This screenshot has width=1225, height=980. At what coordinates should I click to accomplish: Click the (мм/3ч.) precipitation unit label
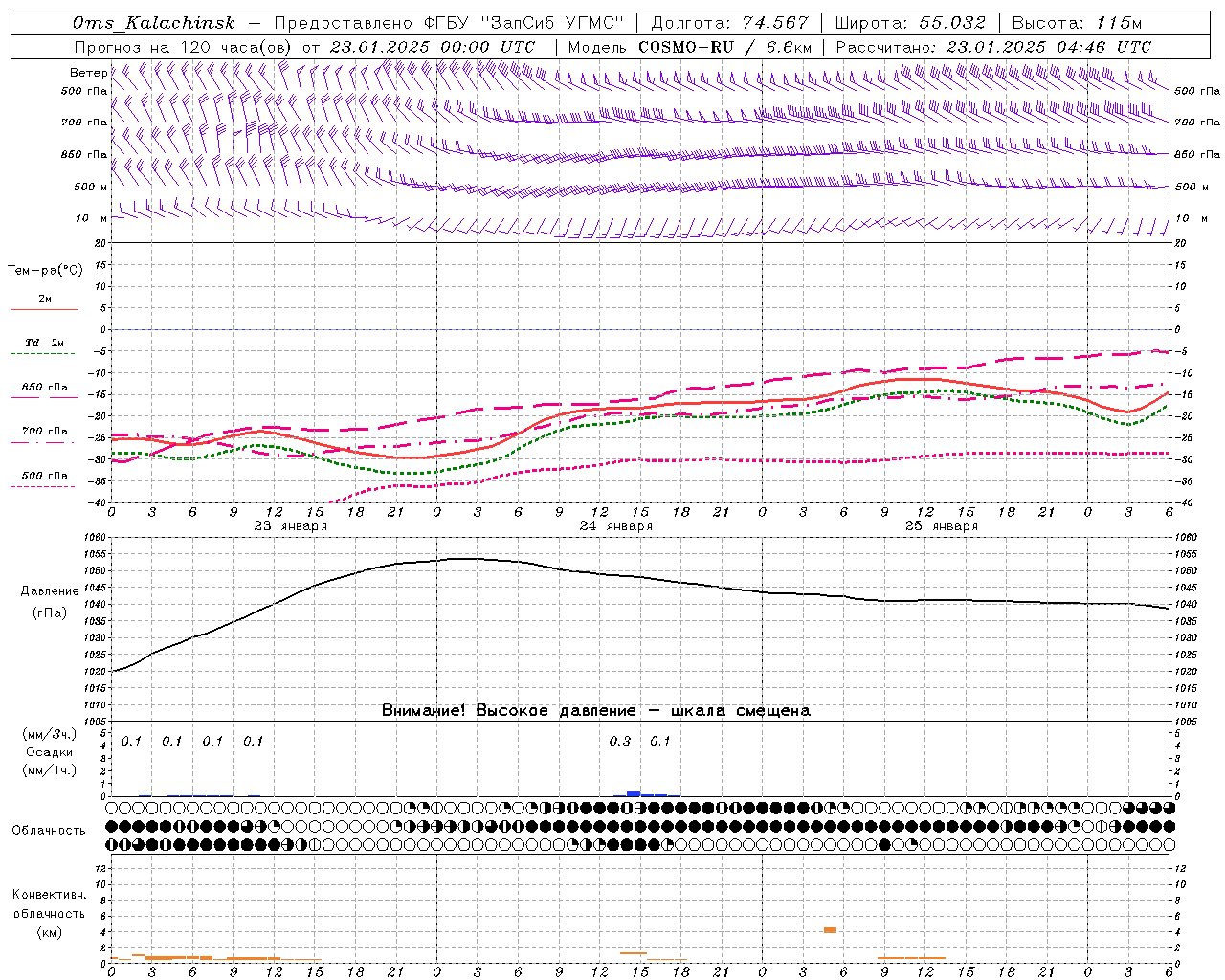point(50,734)
